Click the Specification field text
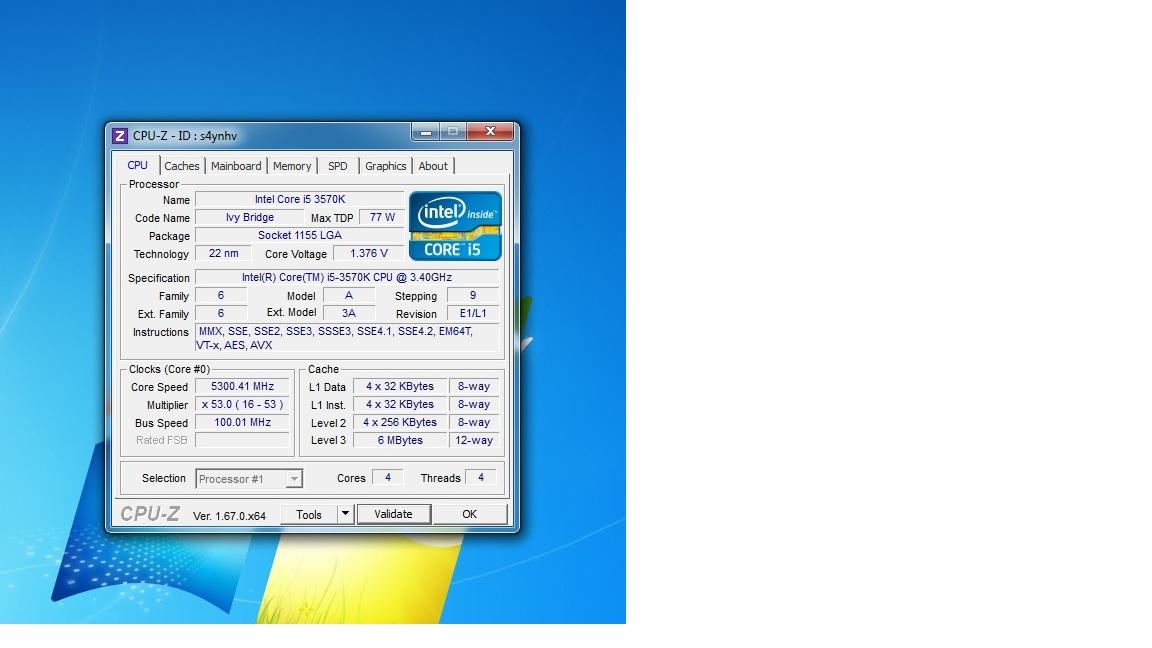Screen dimensions: 1152x648 click(347, 277)
